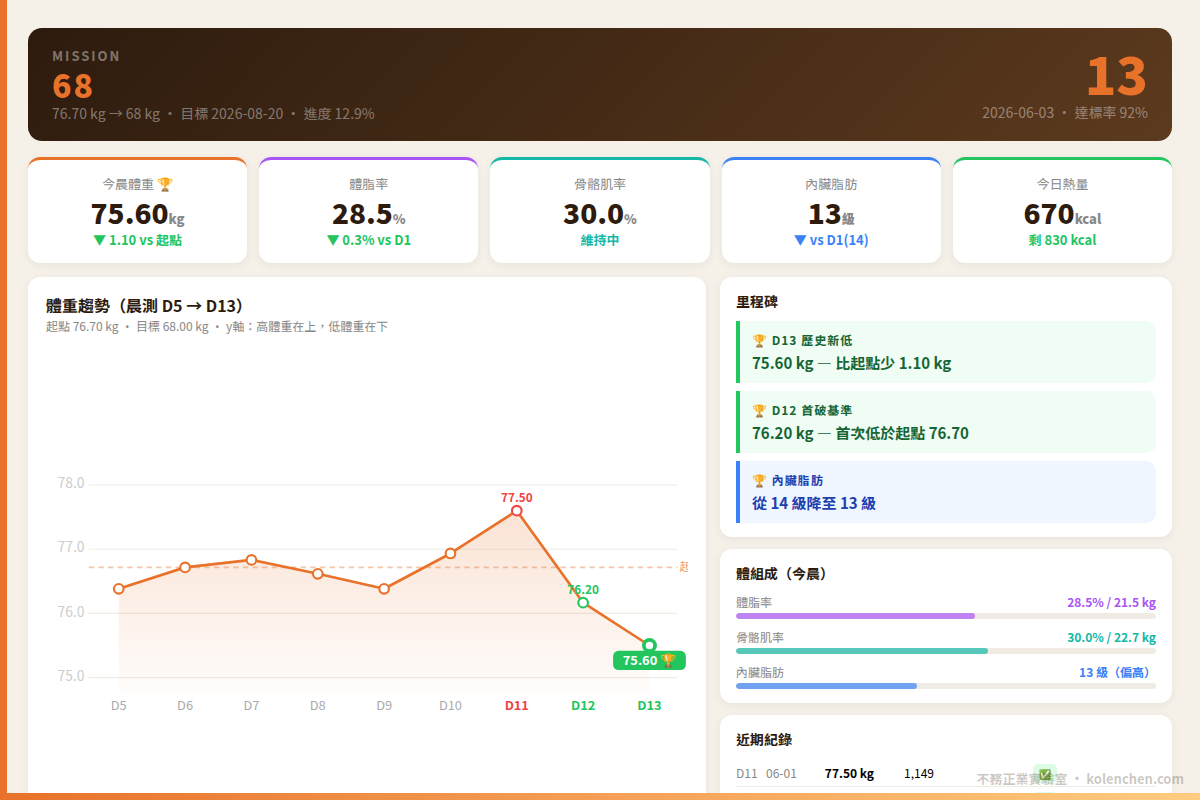The image size is (1200, 800).
Task: Click the trophy icon in D13 歷史新低 milestone
Action: point(759,340)
